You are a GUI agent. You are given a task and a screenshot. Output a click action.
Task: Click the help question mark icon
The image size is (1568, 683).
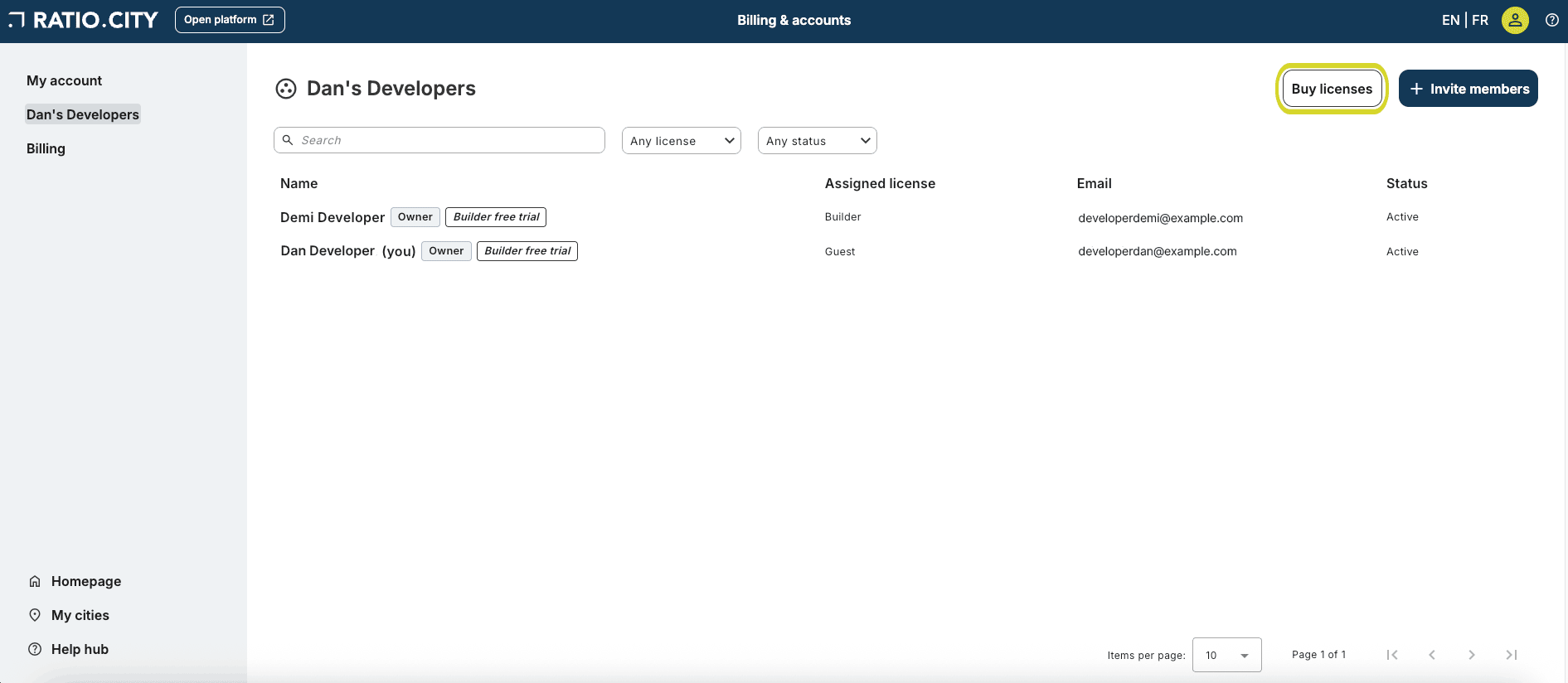[1552, 20]
